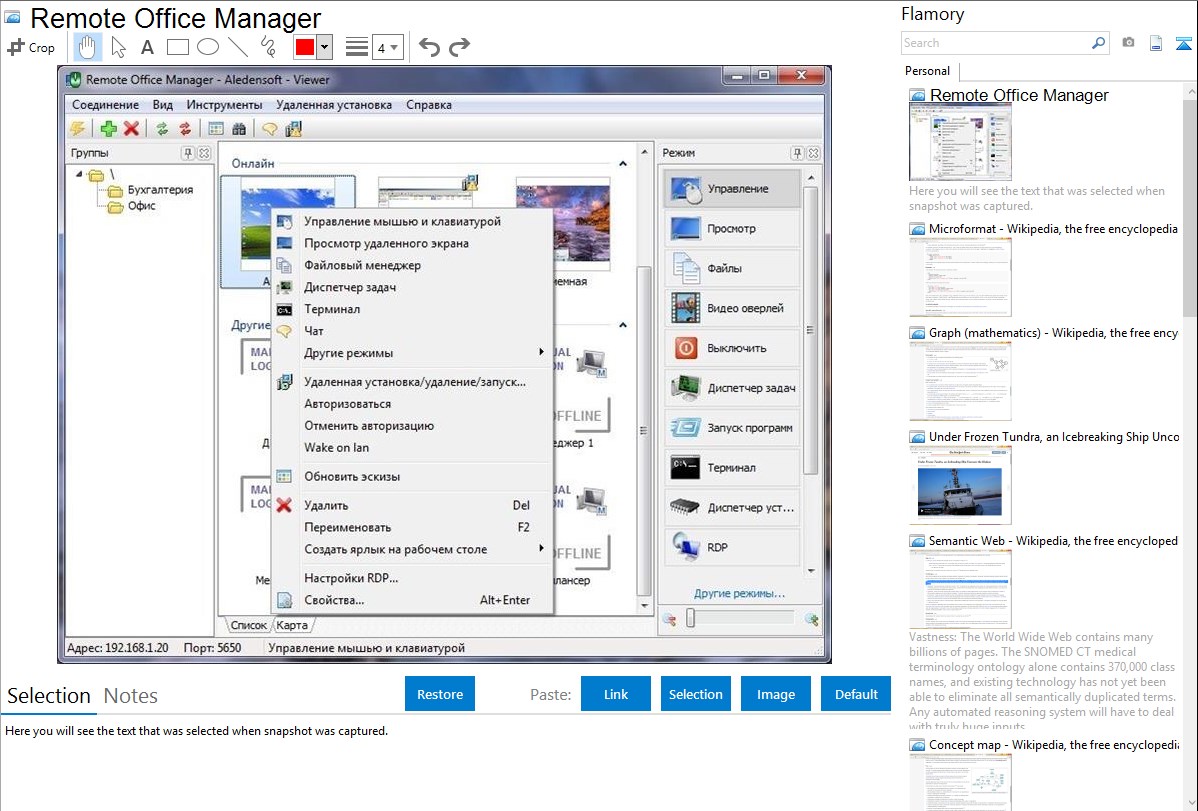This screenshot has height=811, width=1198.
Task: Choose Диспетчер задач in context menu
Action: tap(413, 287)
